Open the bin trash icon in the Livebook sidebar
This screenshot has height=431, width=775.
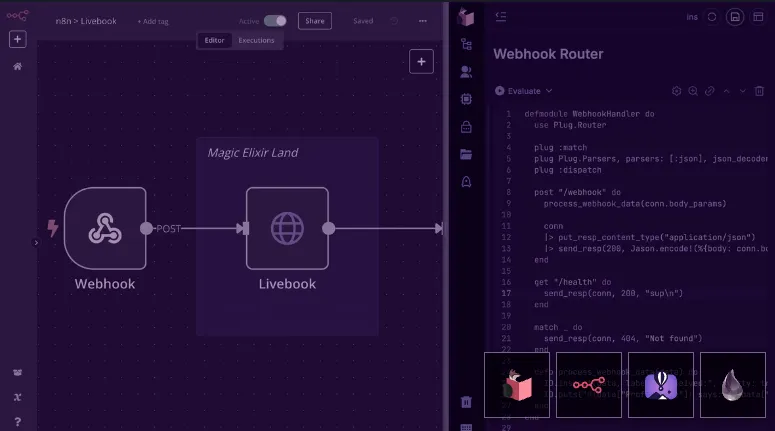466,402
